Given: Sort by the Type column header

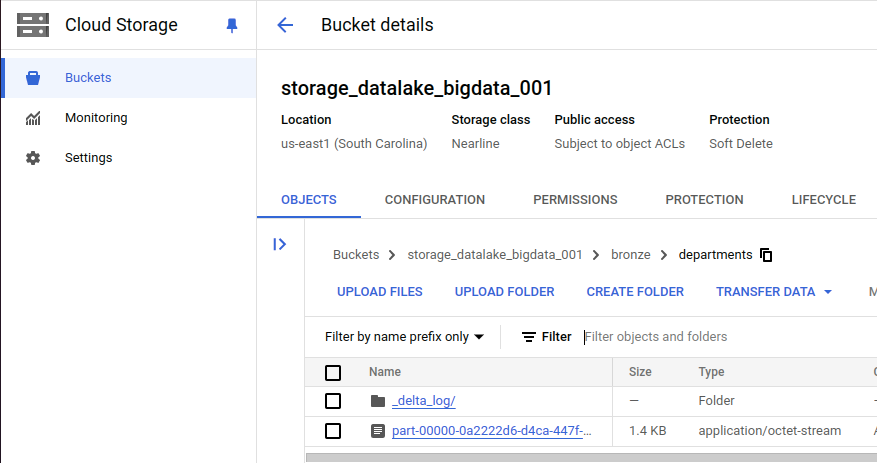Looking at the screenshot, I should 711,372.
